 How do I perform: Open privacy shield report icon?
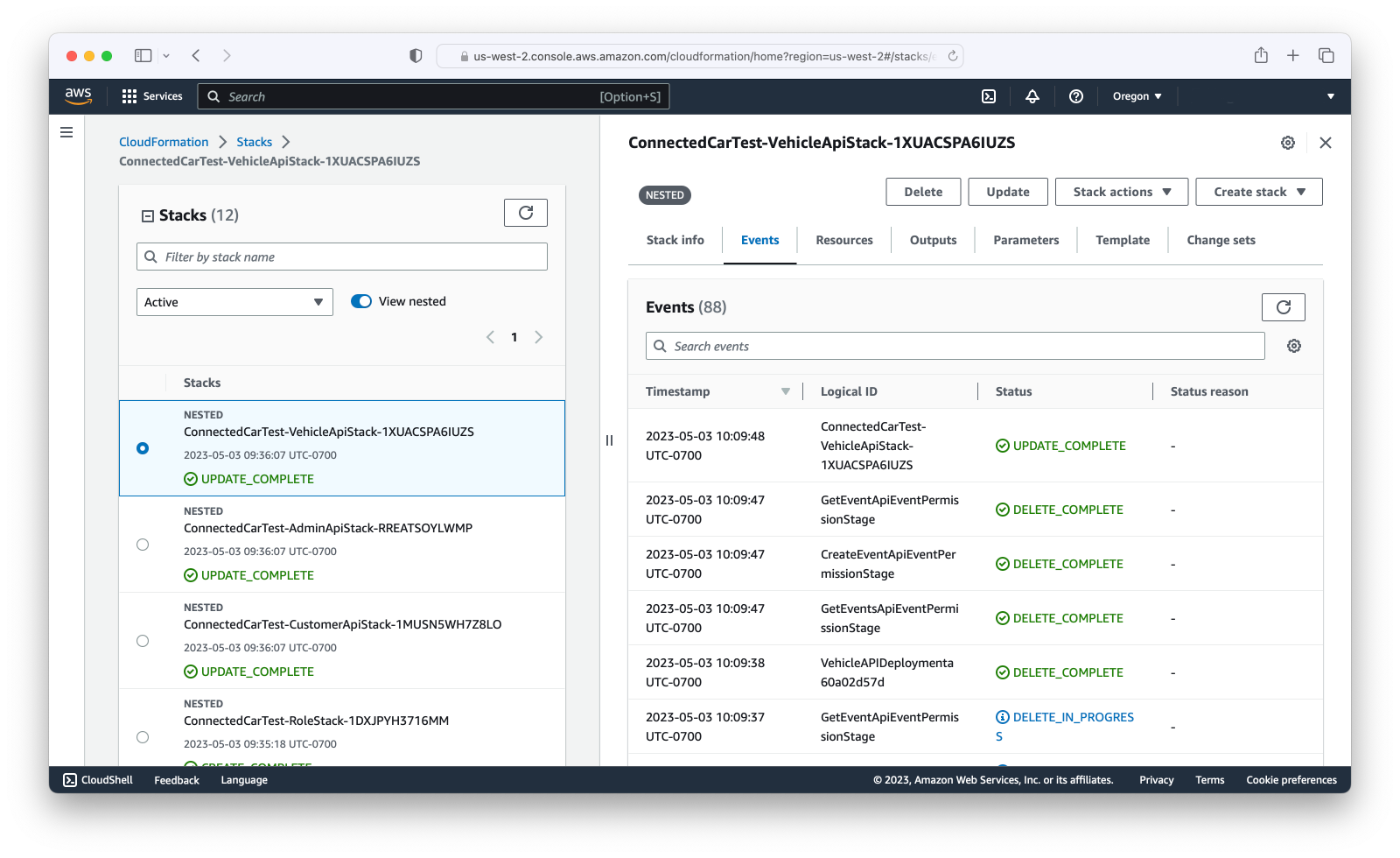click(416, 56)
